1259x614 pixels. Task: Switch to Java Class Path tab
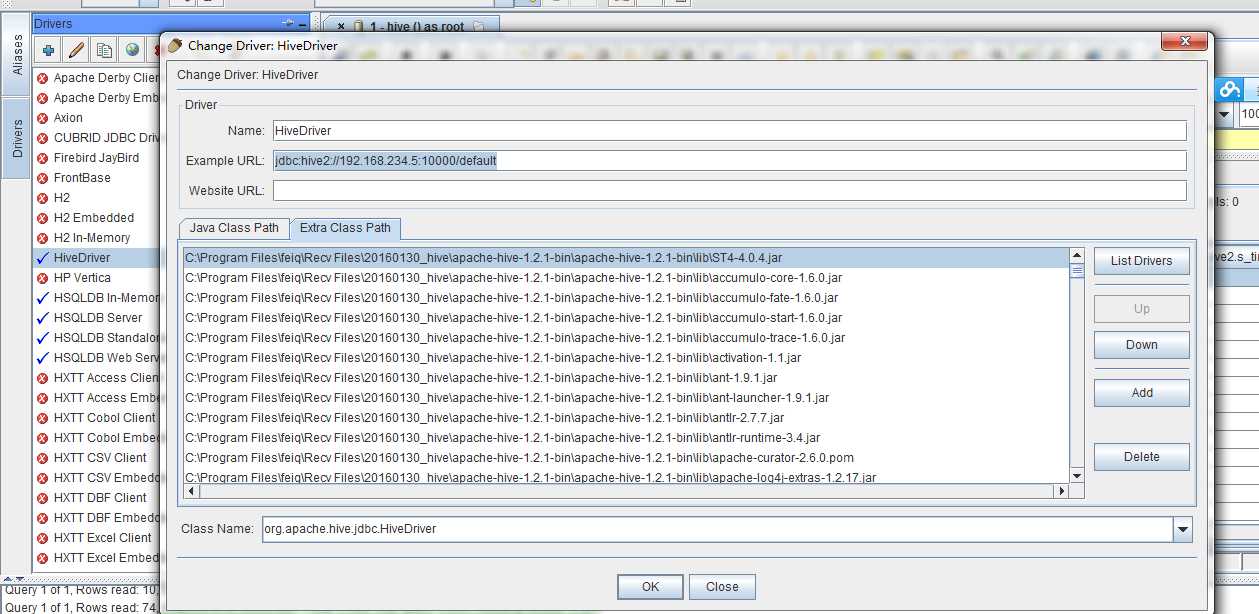[234, 228]
